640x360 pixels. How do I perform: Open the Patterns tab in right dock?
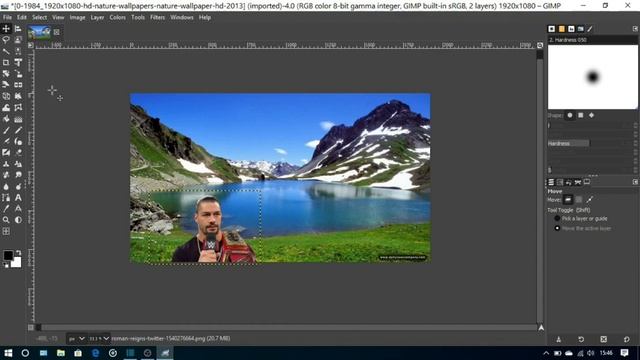(562, 29)
